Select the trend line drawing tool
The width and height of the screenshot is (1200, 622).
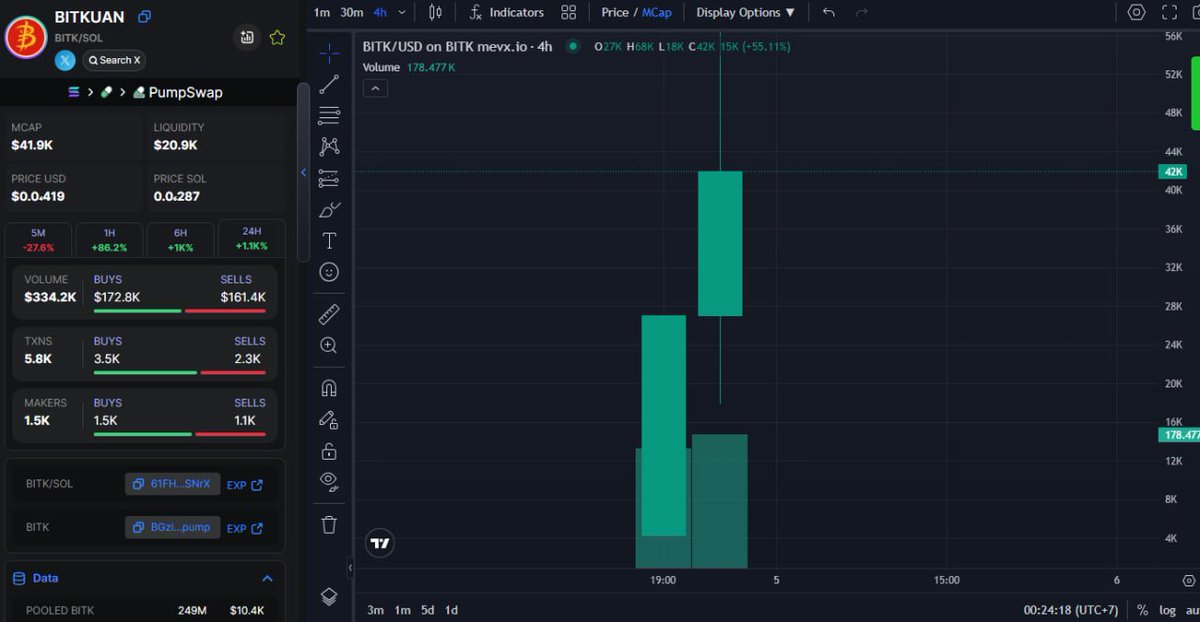(329, 85)
